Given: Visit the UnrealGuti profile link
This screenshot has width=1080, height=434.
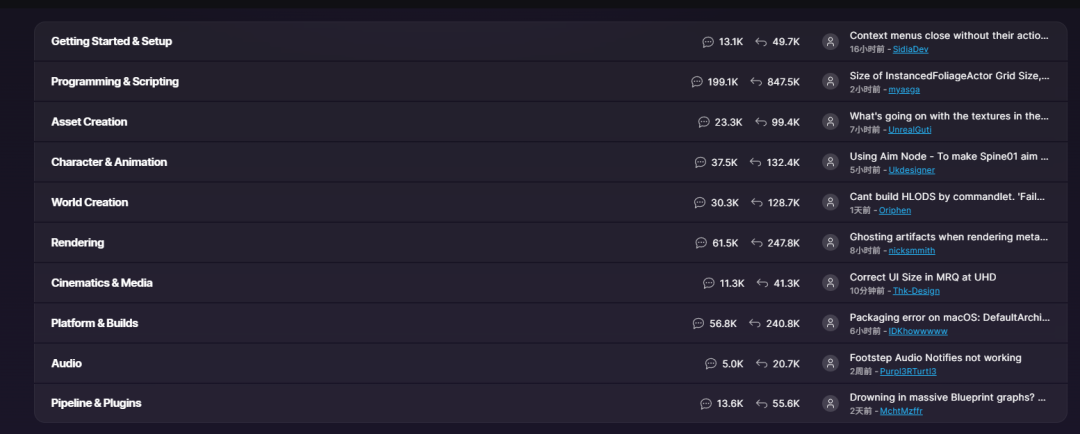Looking at the screenshot, I should pos(910,130).
